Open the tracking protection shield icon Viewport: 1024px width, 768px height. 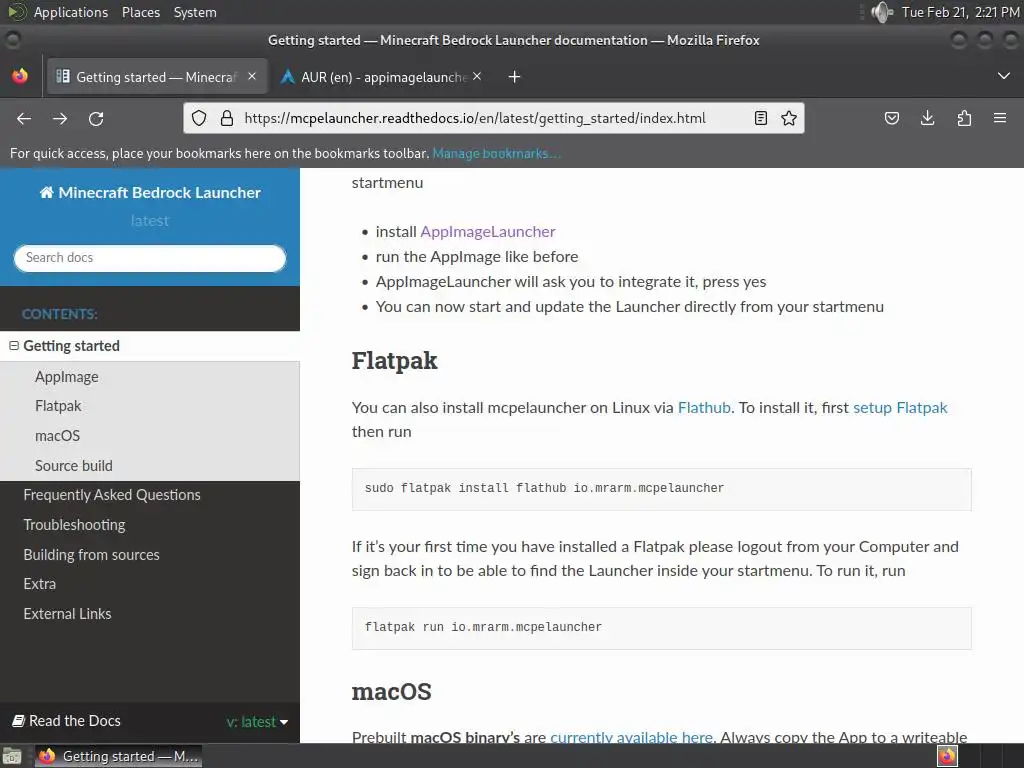tap(199, 118)
